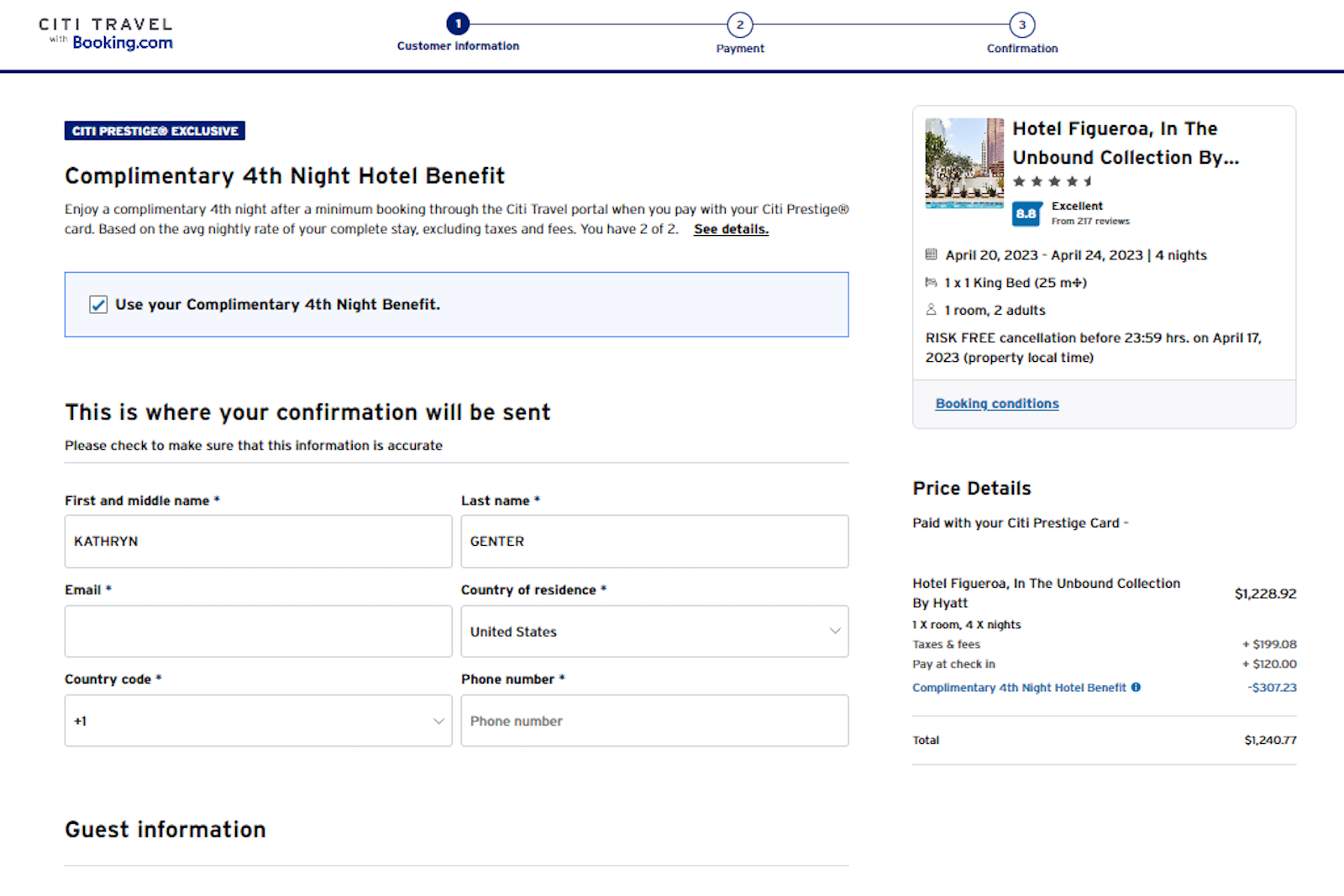
Task: Click the -$307.23 discount amount
Action: tap(1272, 688)
